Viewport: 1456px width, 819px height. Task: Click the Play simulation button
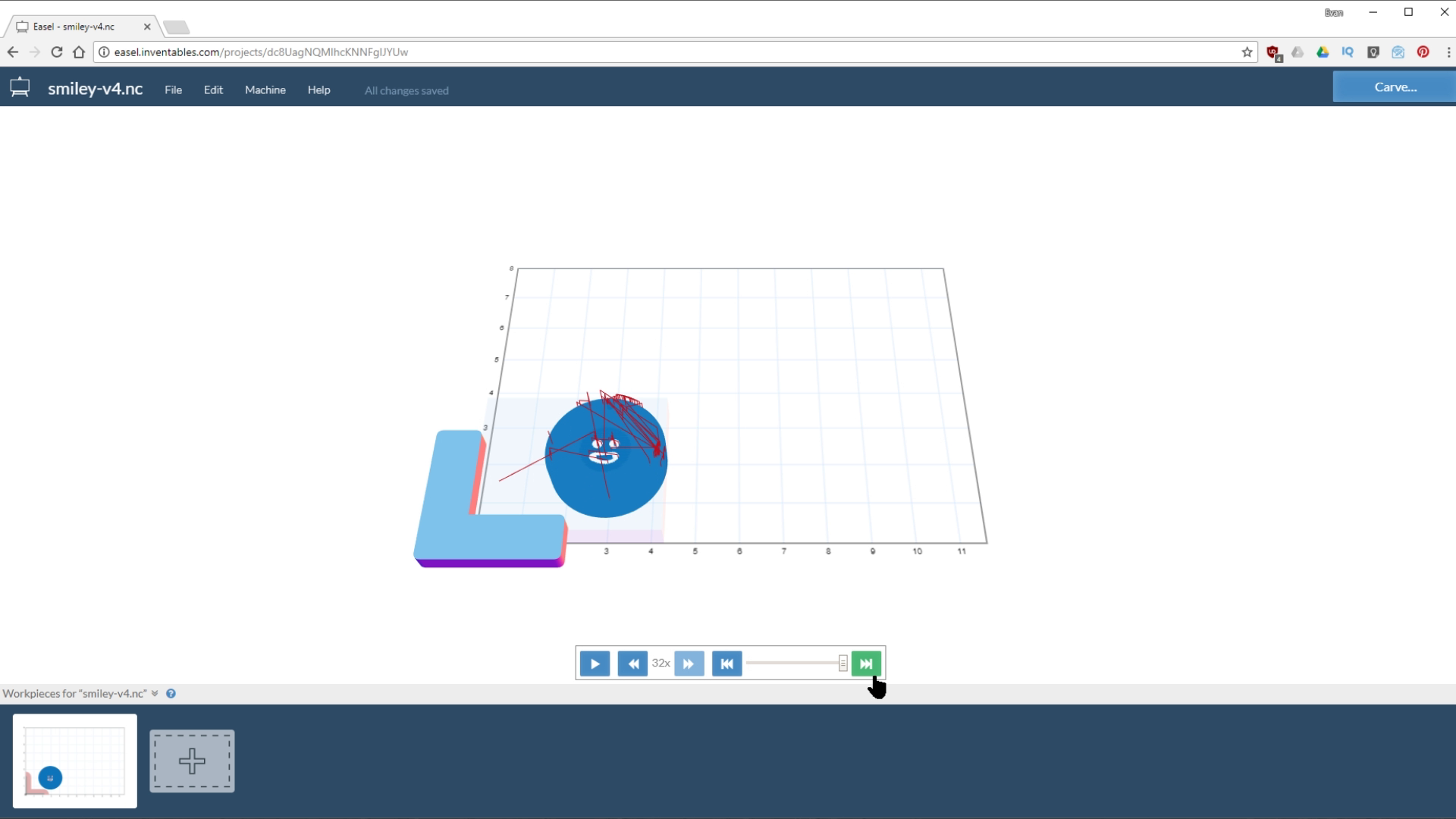click(x=595, y=663)
